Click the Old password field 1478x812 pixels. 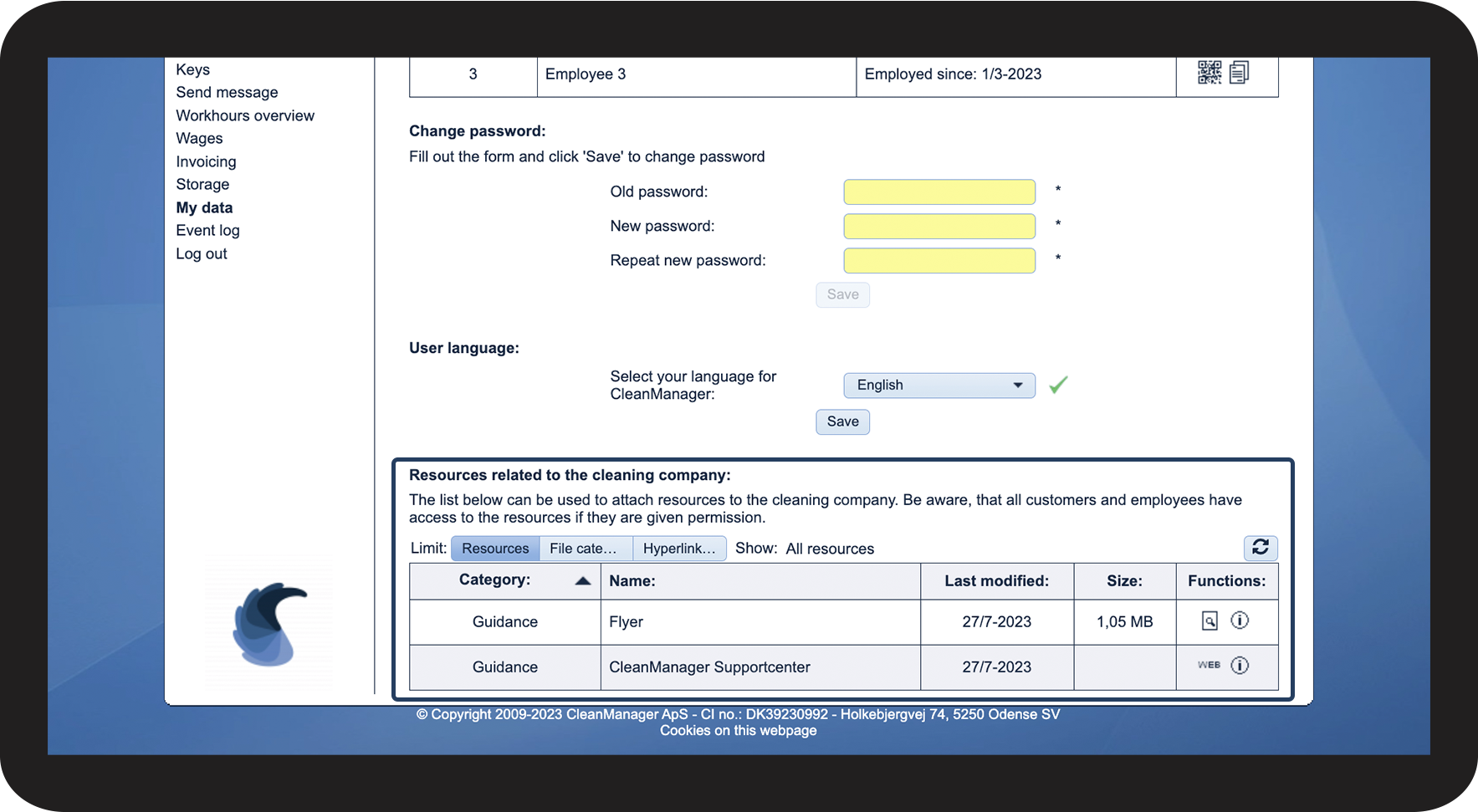(x=938, y=192)
